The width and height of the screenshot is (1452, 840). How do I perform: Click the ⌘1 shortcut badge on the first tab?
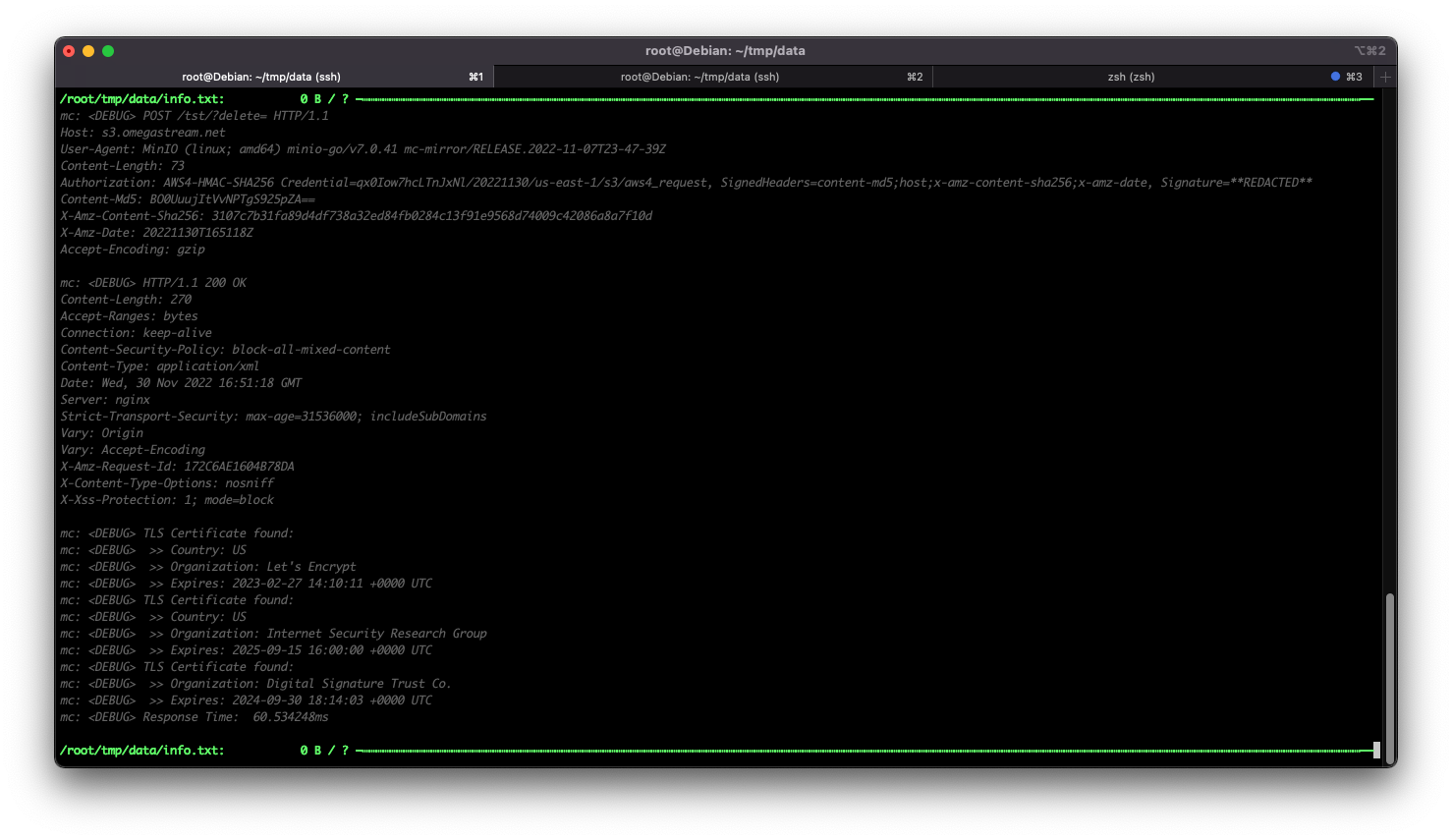tap(475, 76)
